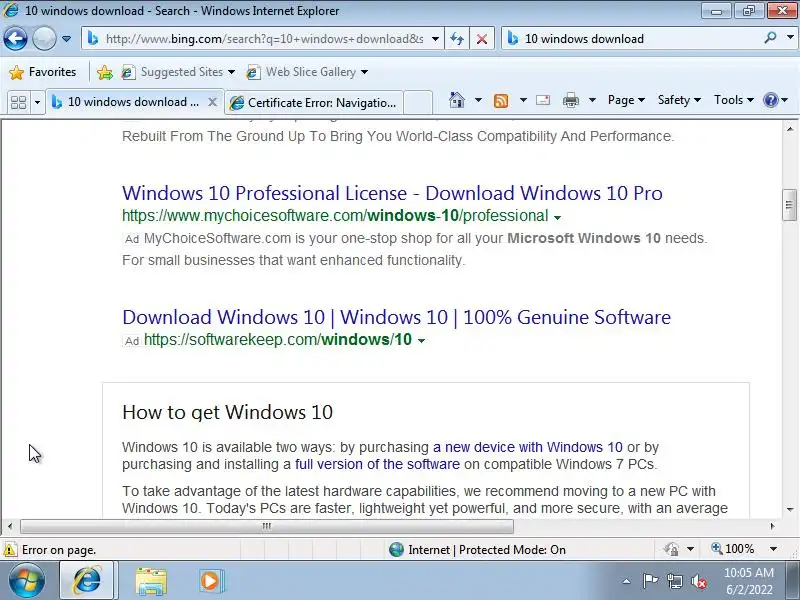Image resolution: width=800 pixels, height=600 pixels.
Task: Open Suggested Sites link
Action: (178, 72)
